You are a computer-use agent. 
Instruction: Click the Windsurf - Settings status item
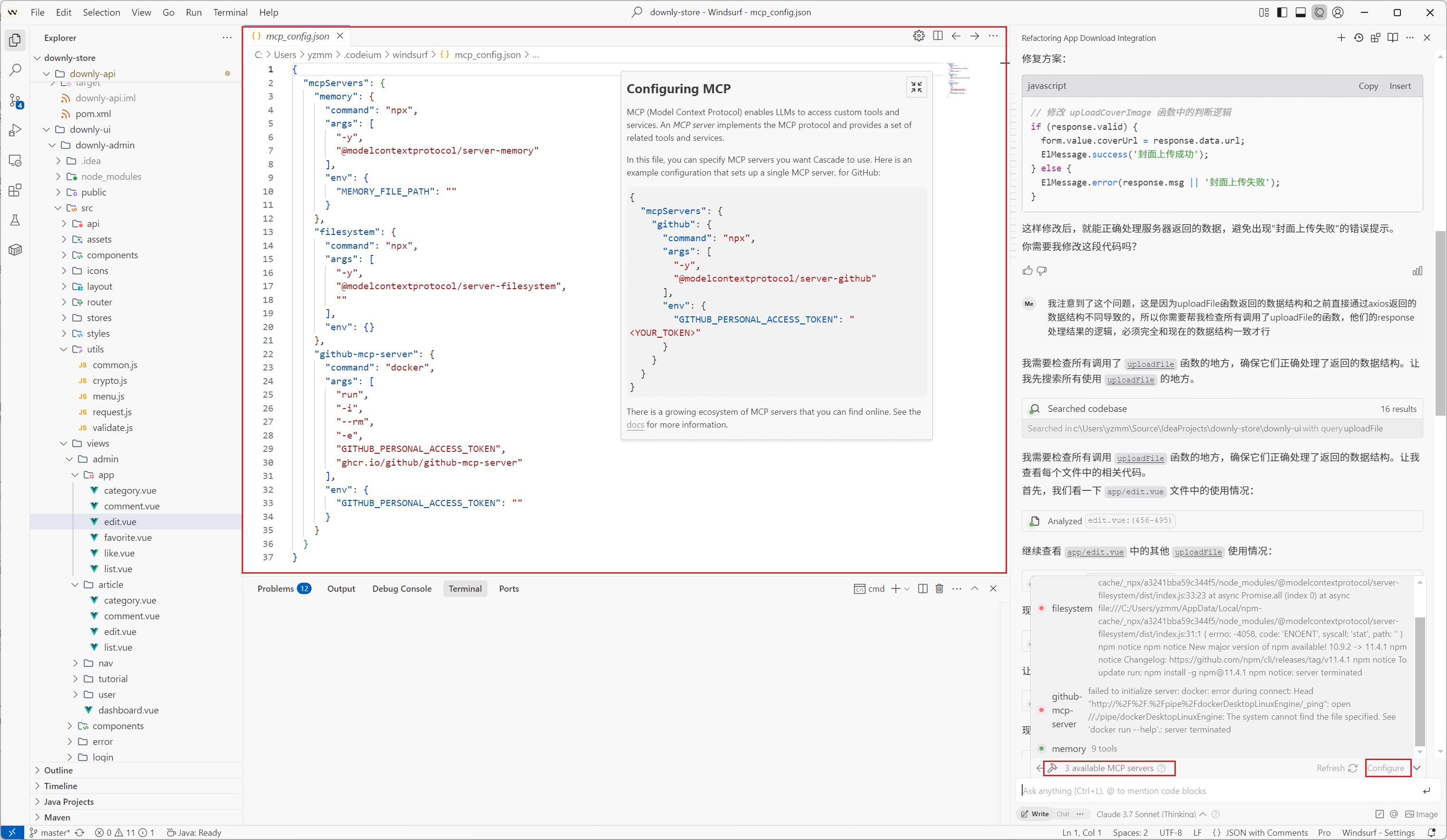click(x=1378, y=832)
